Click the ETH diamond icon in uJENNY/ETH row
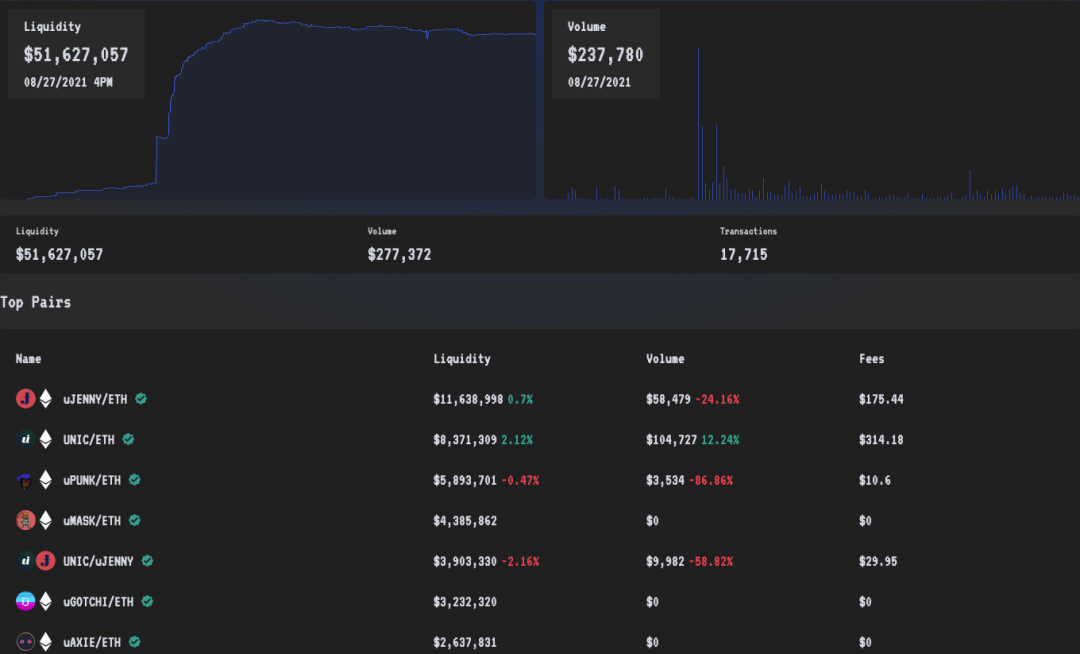Screen dimensions: 1080x654 [x=45, y=399]
